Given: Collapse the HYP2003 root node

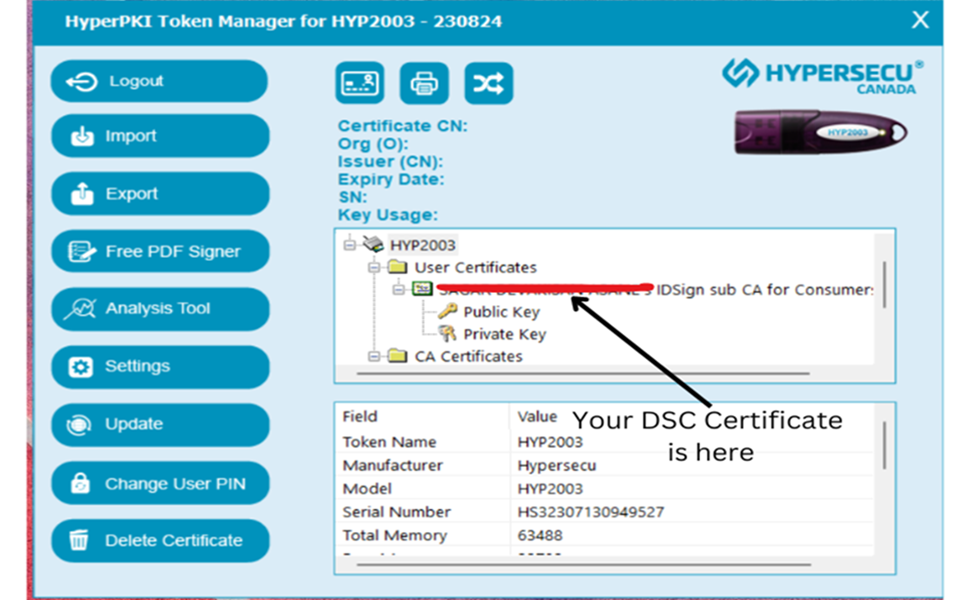Looking at the screenshot, I should (350, 244).
